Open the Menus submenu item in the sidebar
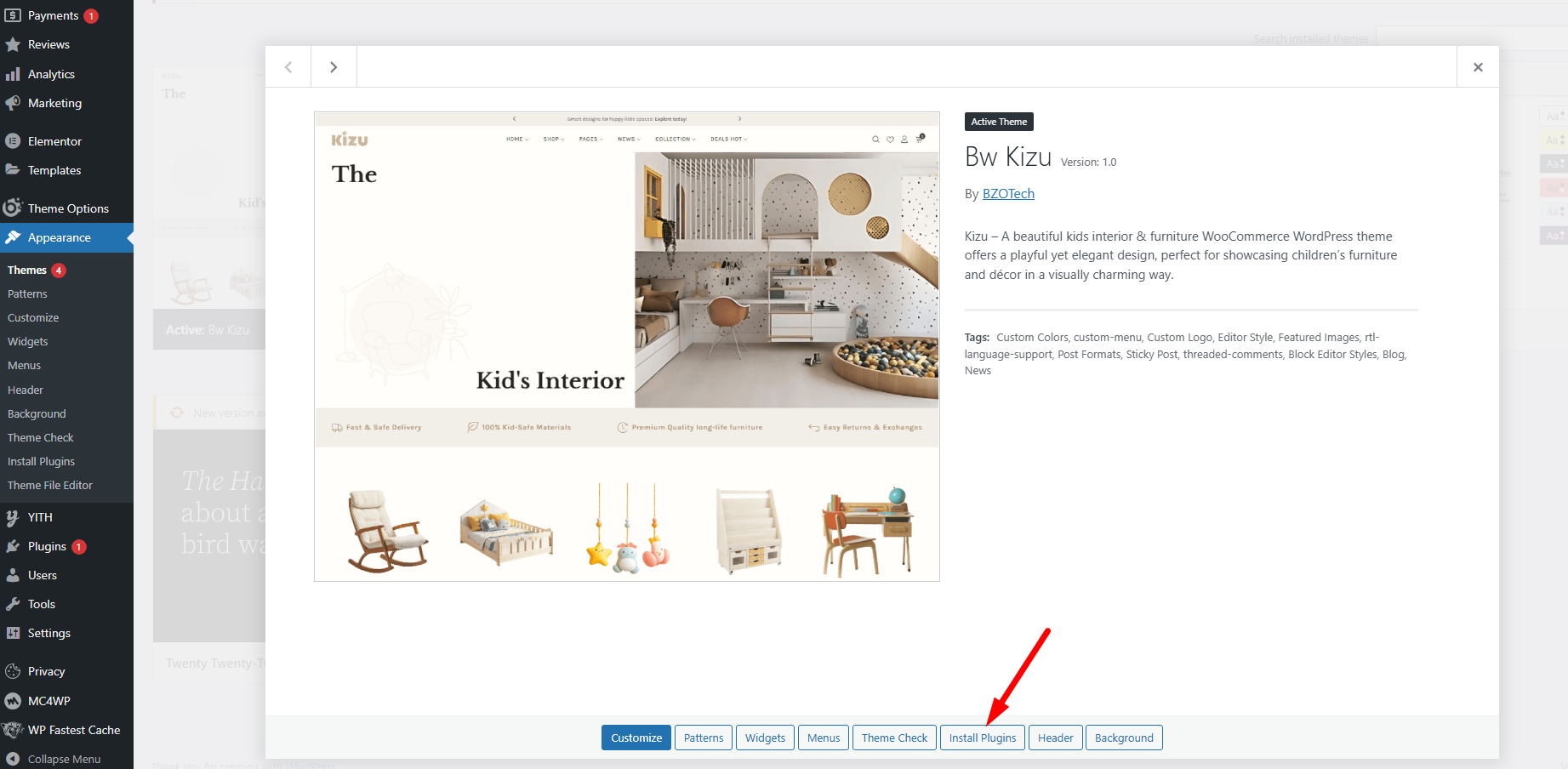The image size is (1568, 769). pyautogui.click(x=24, y=365)
